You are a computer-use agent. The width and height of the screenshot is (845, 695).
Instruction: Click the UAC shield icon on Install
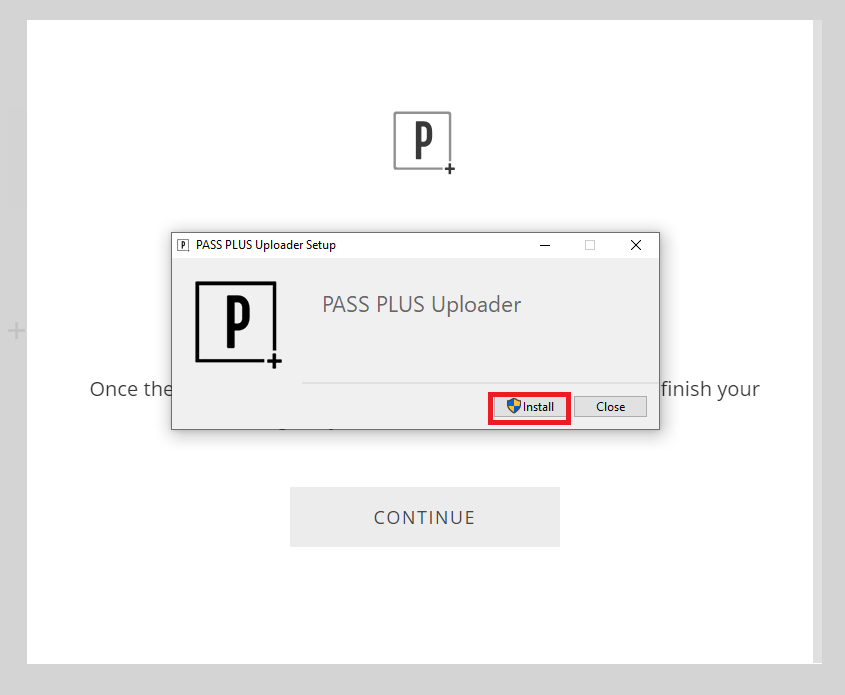[514, 406]
